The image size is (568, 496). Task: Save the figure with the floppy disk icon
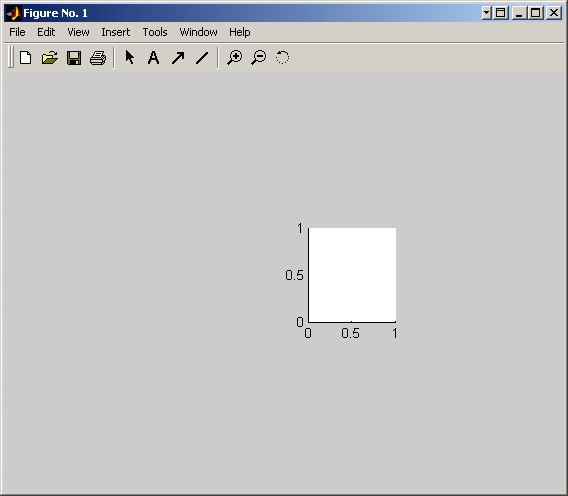(x=74, y=58)
